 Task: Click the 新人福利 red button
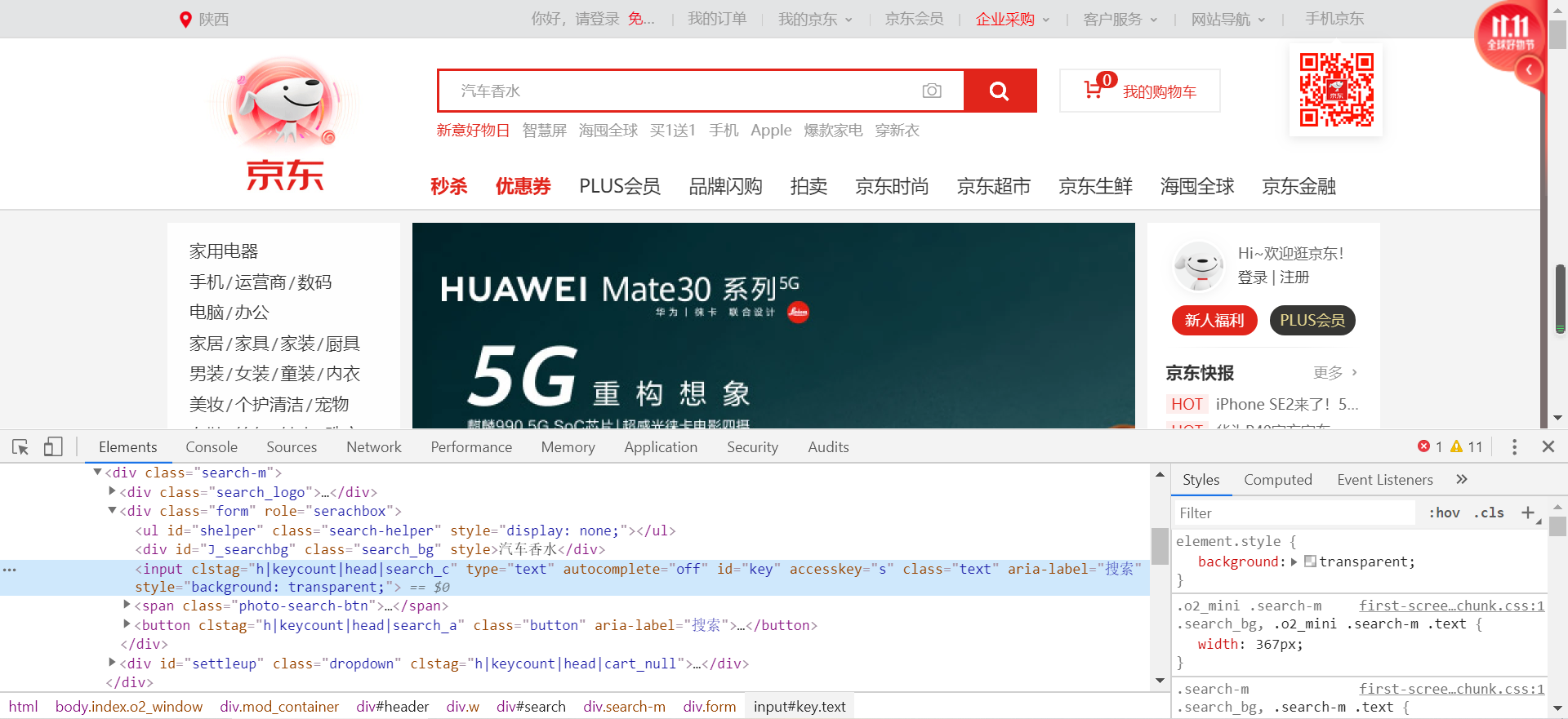coord(1214,320)
